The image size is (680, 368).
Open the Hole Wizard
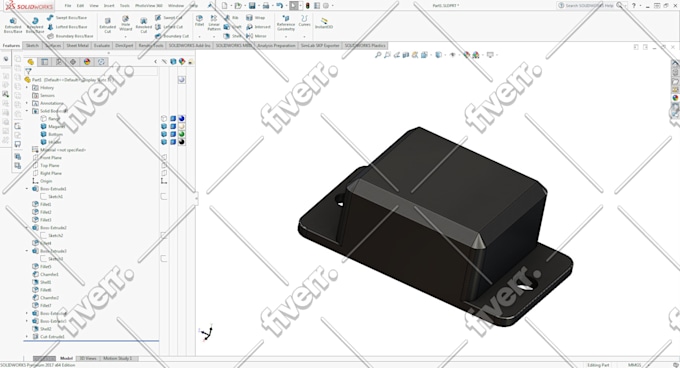click(125, 23)
